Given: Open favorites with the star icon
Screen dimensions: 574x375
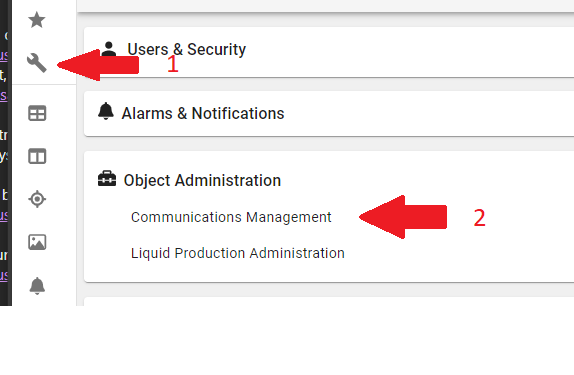Looking at the screenshot, I should (37, 20).
